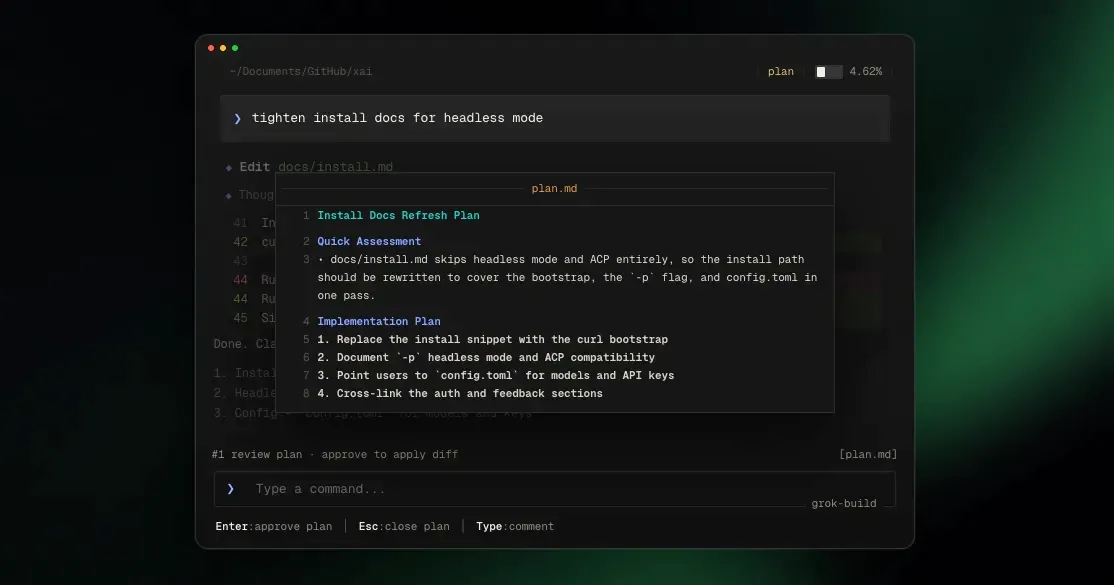Click line number 45 in the diff

click(x=240, y=318)
